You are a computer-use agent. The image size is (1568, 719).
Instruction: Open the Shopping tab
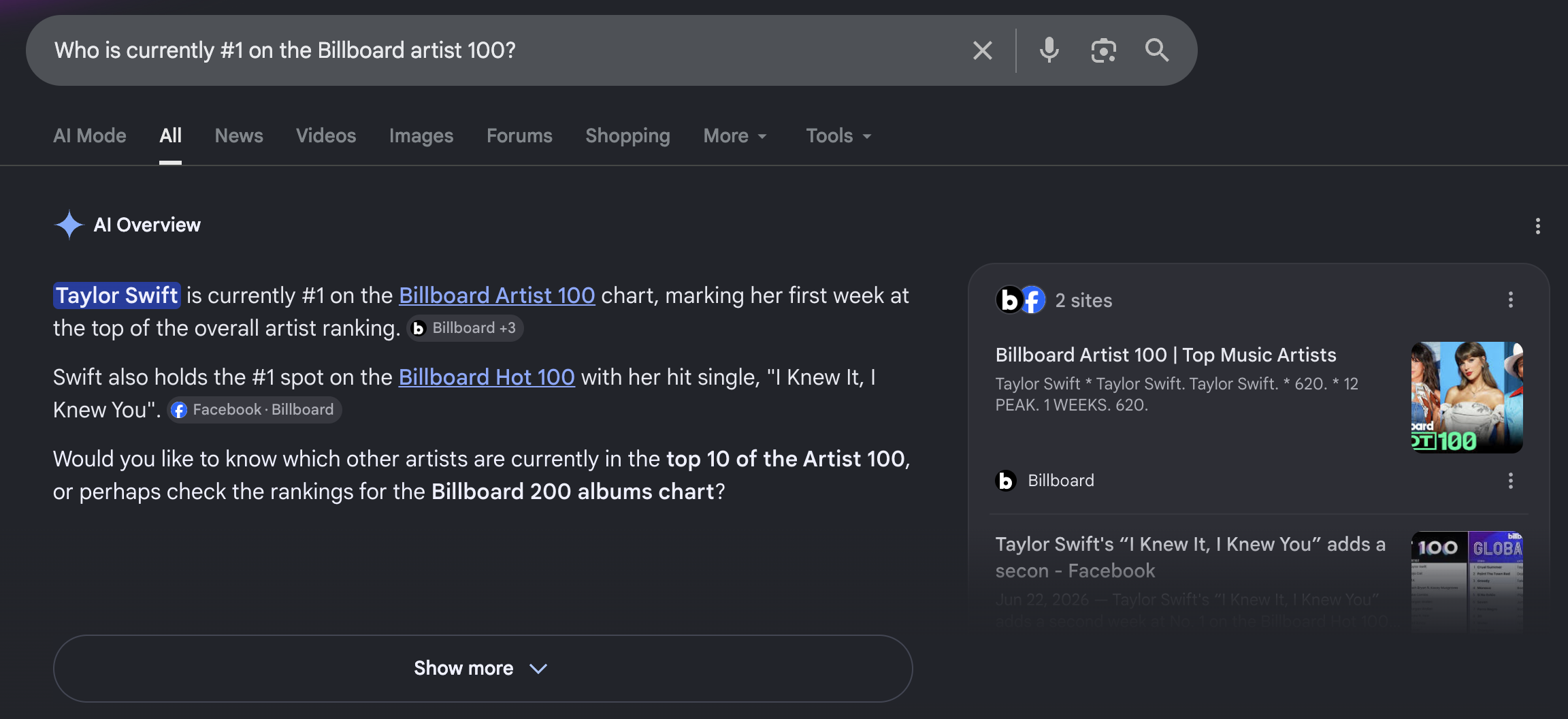627,135
